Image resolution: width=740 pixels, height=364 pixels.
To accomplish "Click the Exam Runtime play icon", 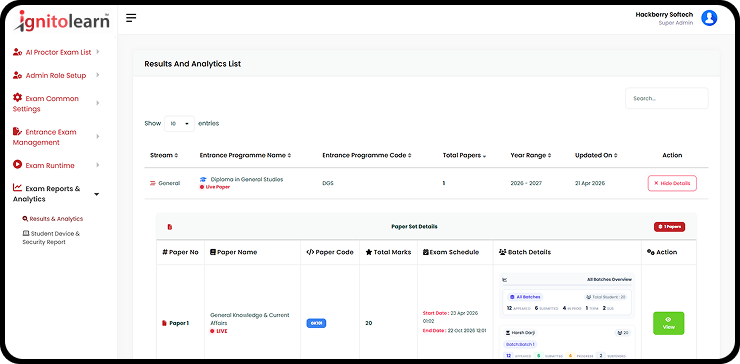I will (17, 165).
